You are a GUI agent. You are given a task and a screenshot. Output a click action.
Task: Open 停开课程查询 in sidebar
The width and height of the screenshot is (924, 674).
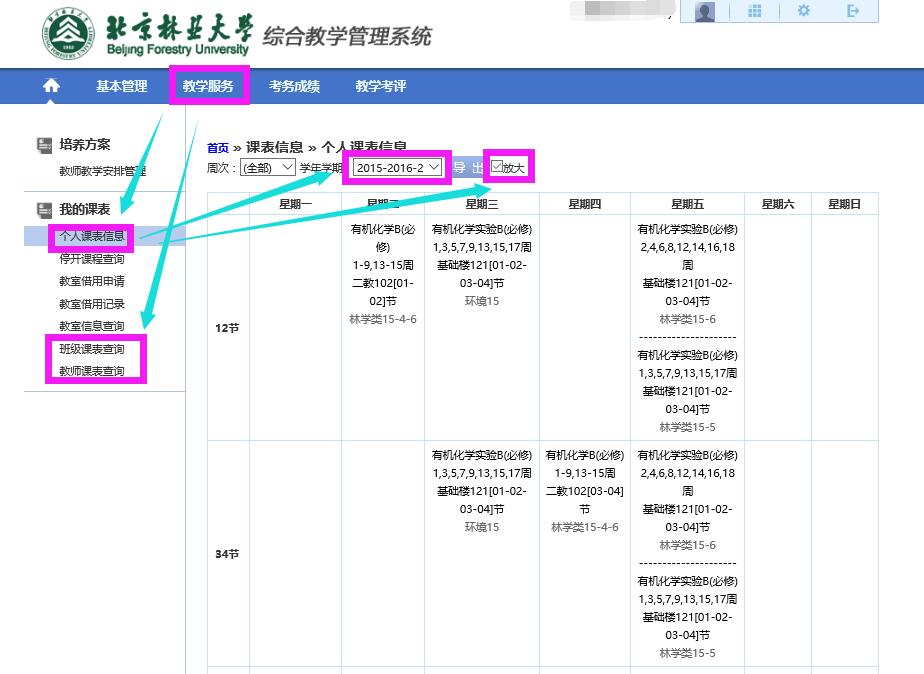92,259
